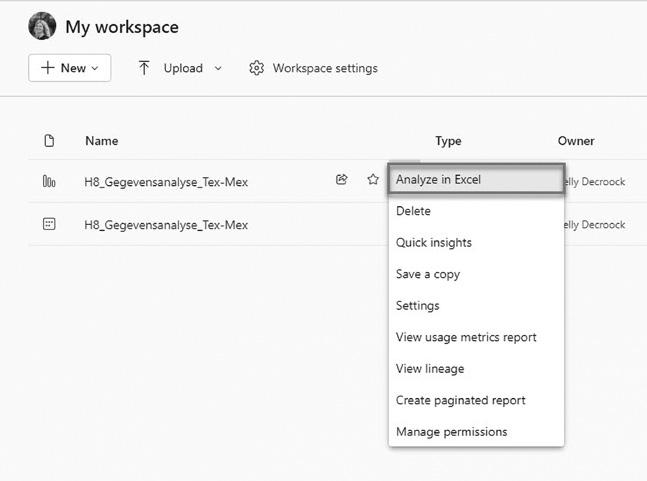Open the first H8_Gegevensanalyse_Tex-Mex report link

pos(166,182)
